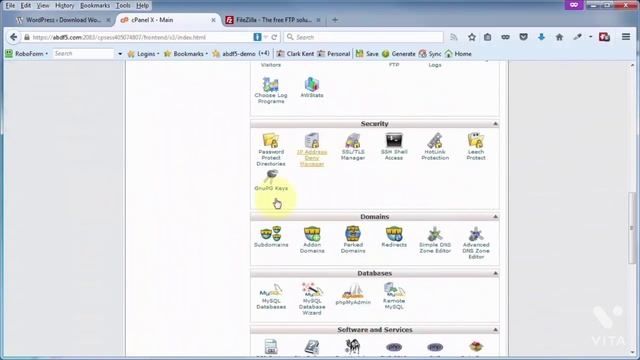Open Leech Protect
The image size is (640, 360).
(x=476, y=147)
